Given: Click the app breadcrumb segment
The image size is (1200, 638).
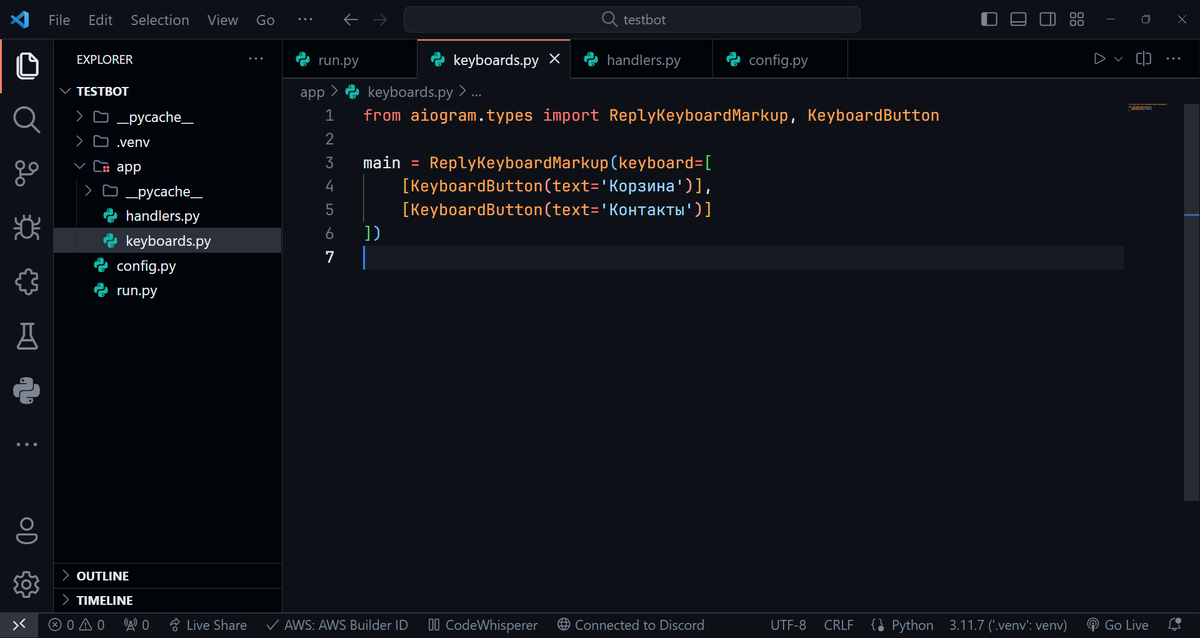Looking at the screenshot, I should (x=312, y=91).
